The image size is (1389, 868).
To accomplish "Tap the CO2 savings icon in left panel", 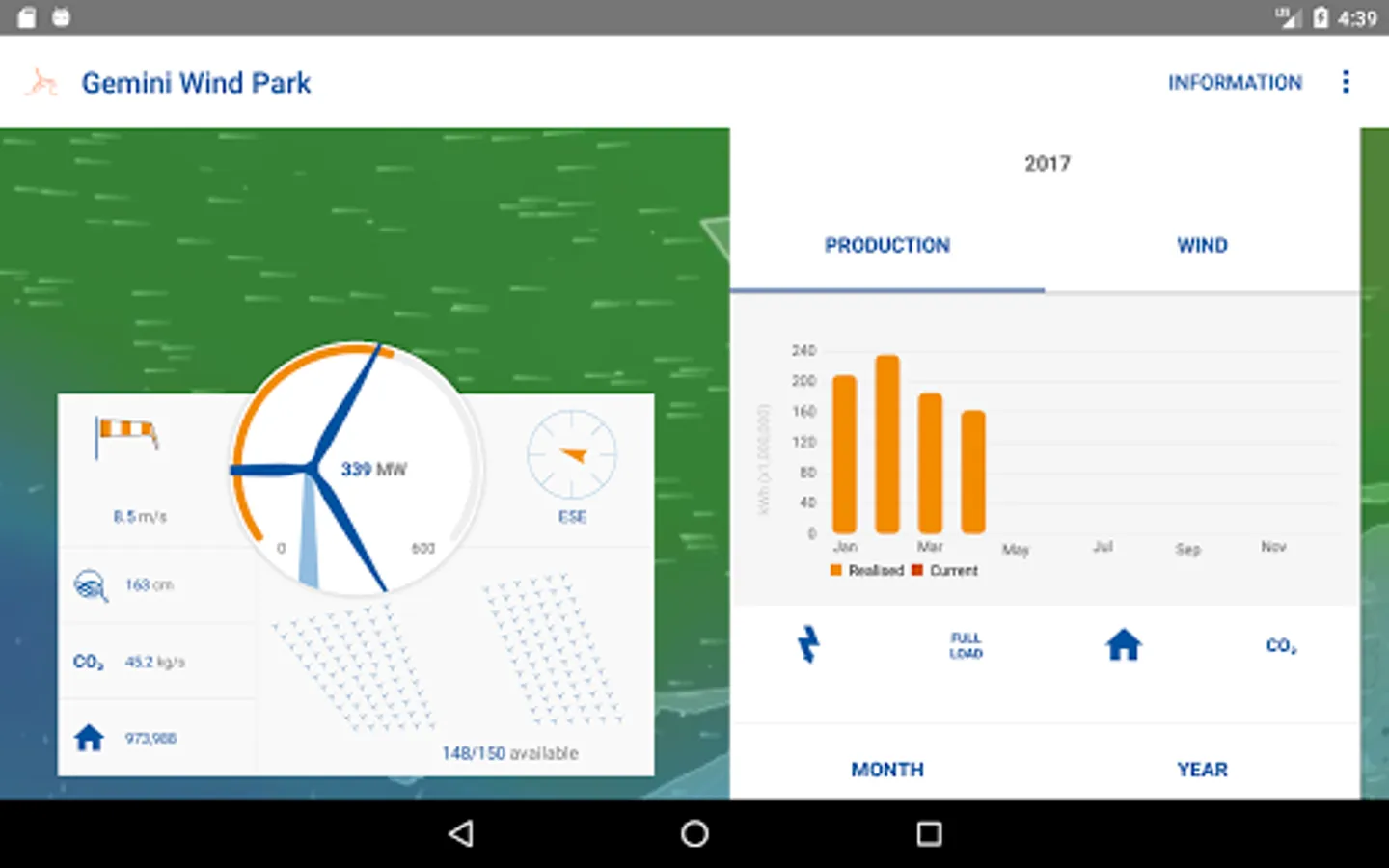I will (x=89, y=663).
